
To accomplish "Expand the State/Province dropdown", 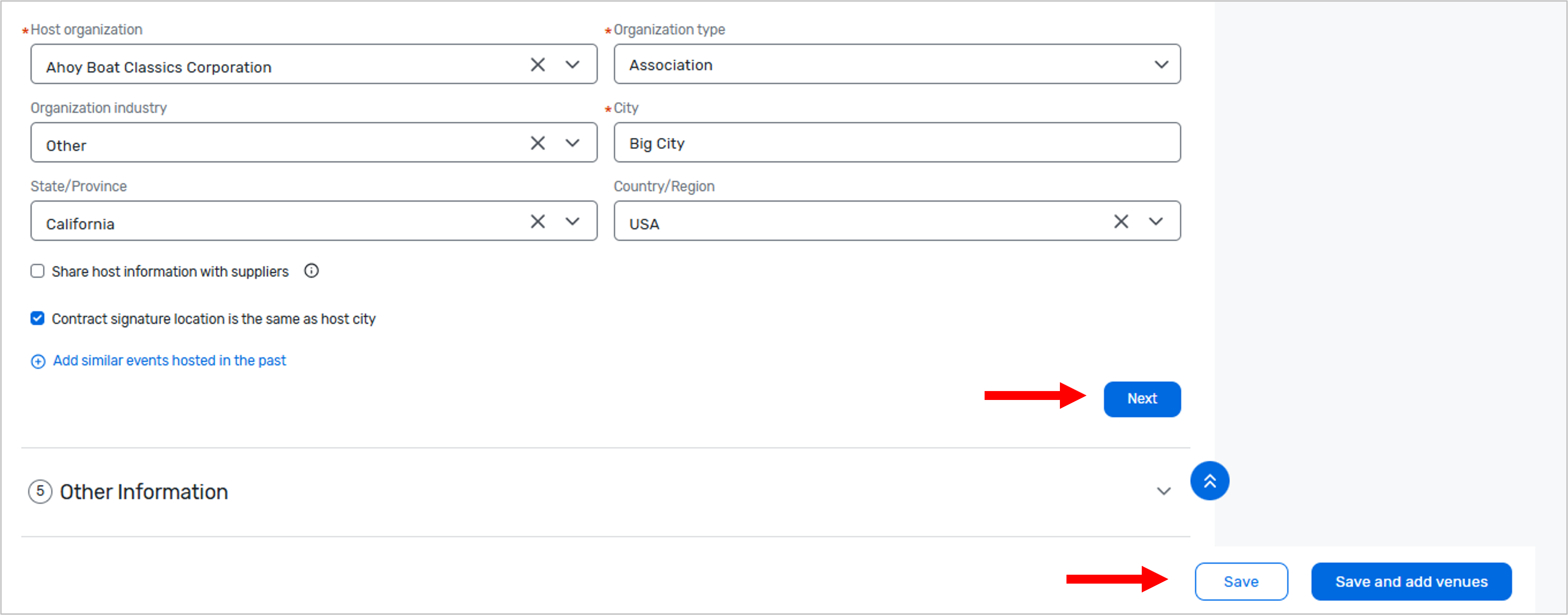I will 572,222.
